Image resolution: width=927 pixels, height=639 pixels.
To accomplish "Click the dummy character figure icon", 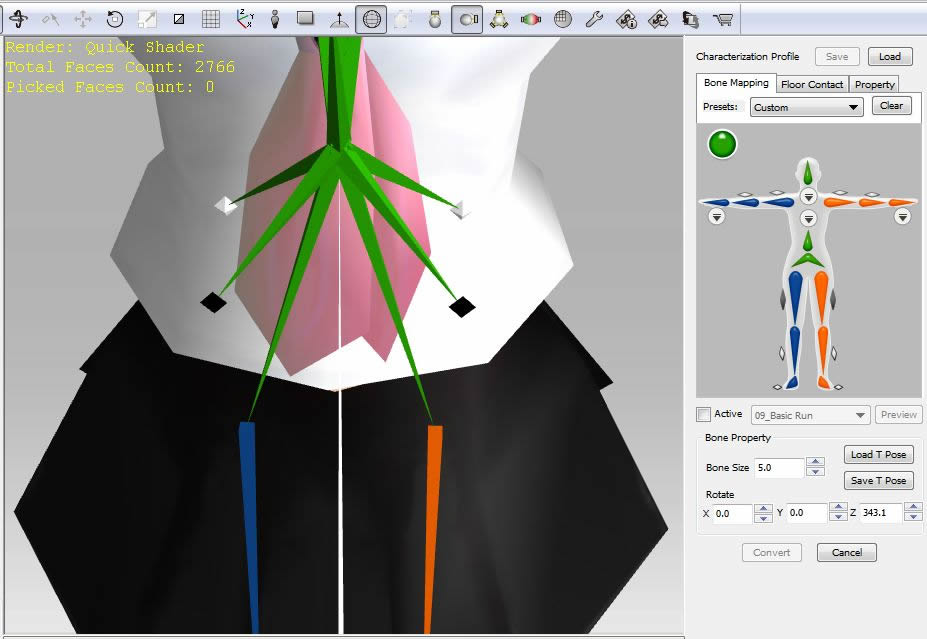I will [x=274, y=19].
